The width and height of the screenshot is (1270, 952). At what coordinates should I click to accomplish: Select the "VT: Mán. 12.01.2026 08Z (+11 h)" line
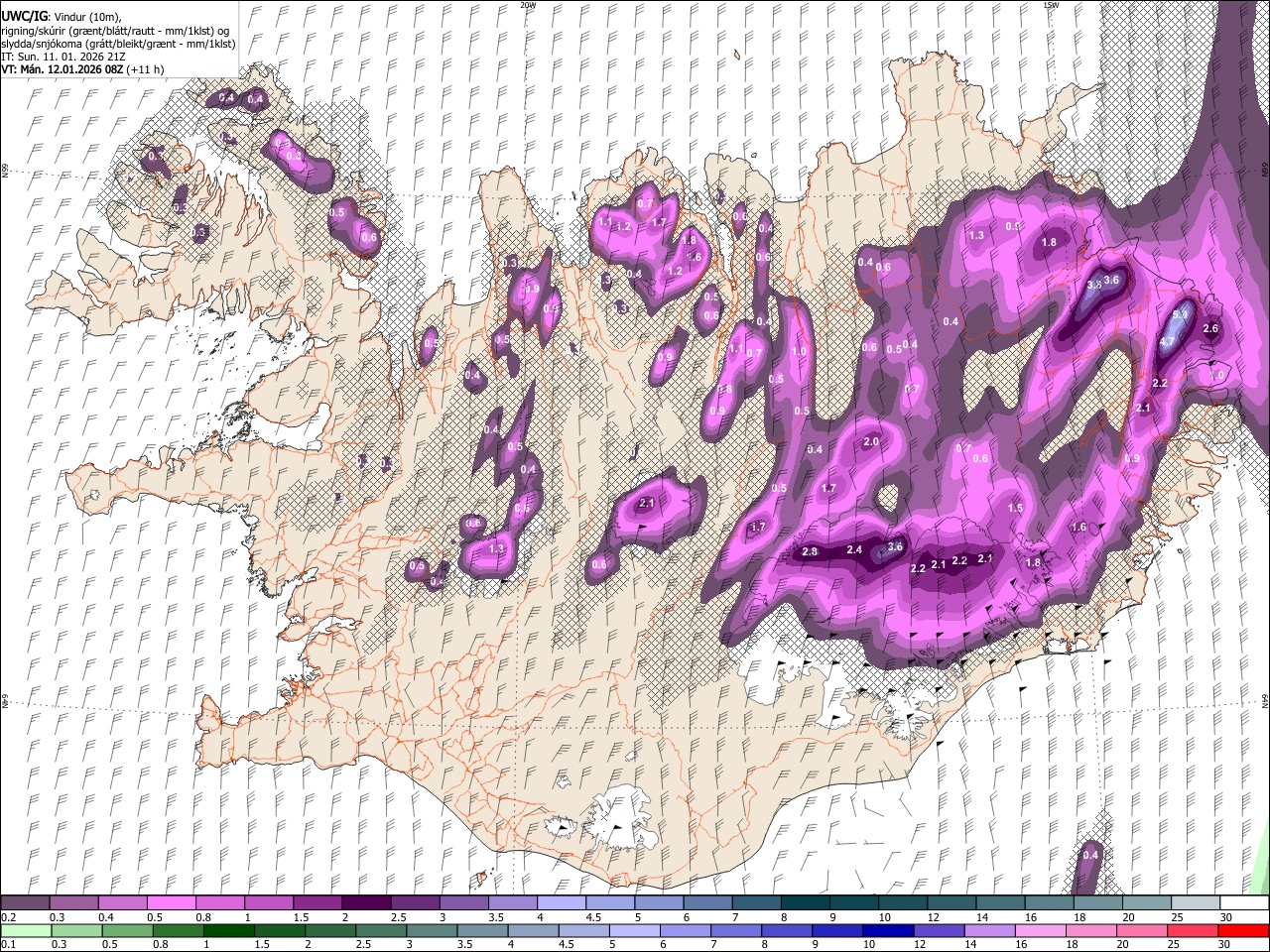[83, 69]
